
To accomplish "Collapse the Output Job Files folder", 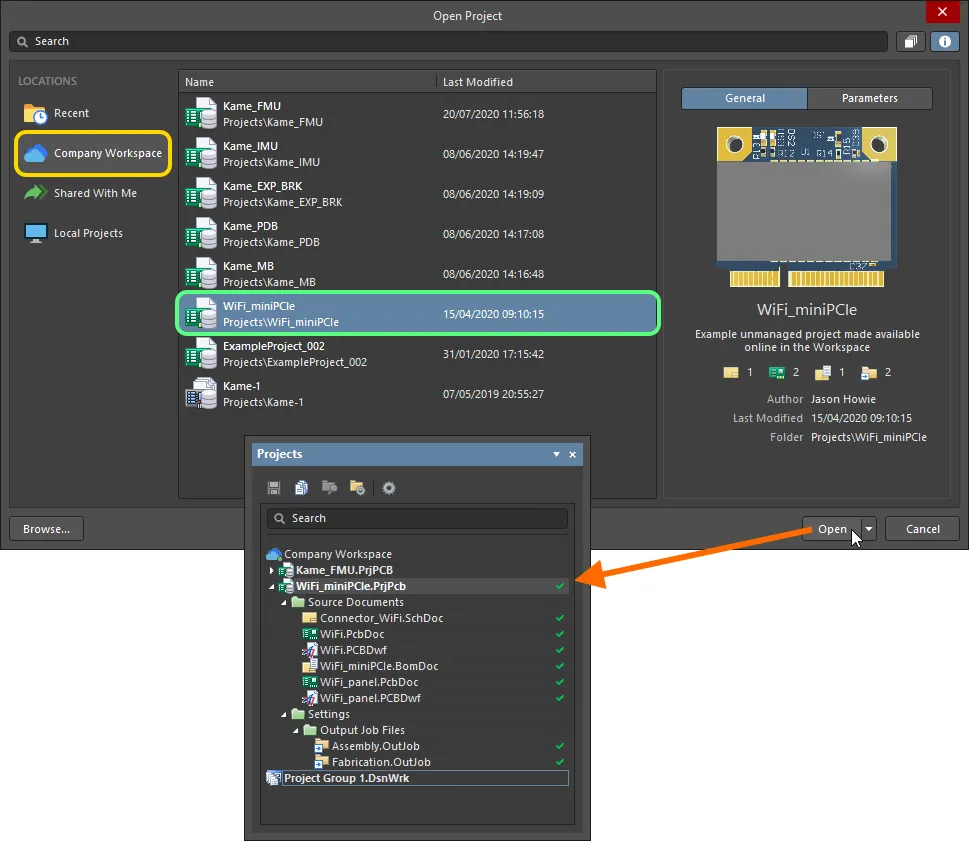I will click(x=295, y=730).
